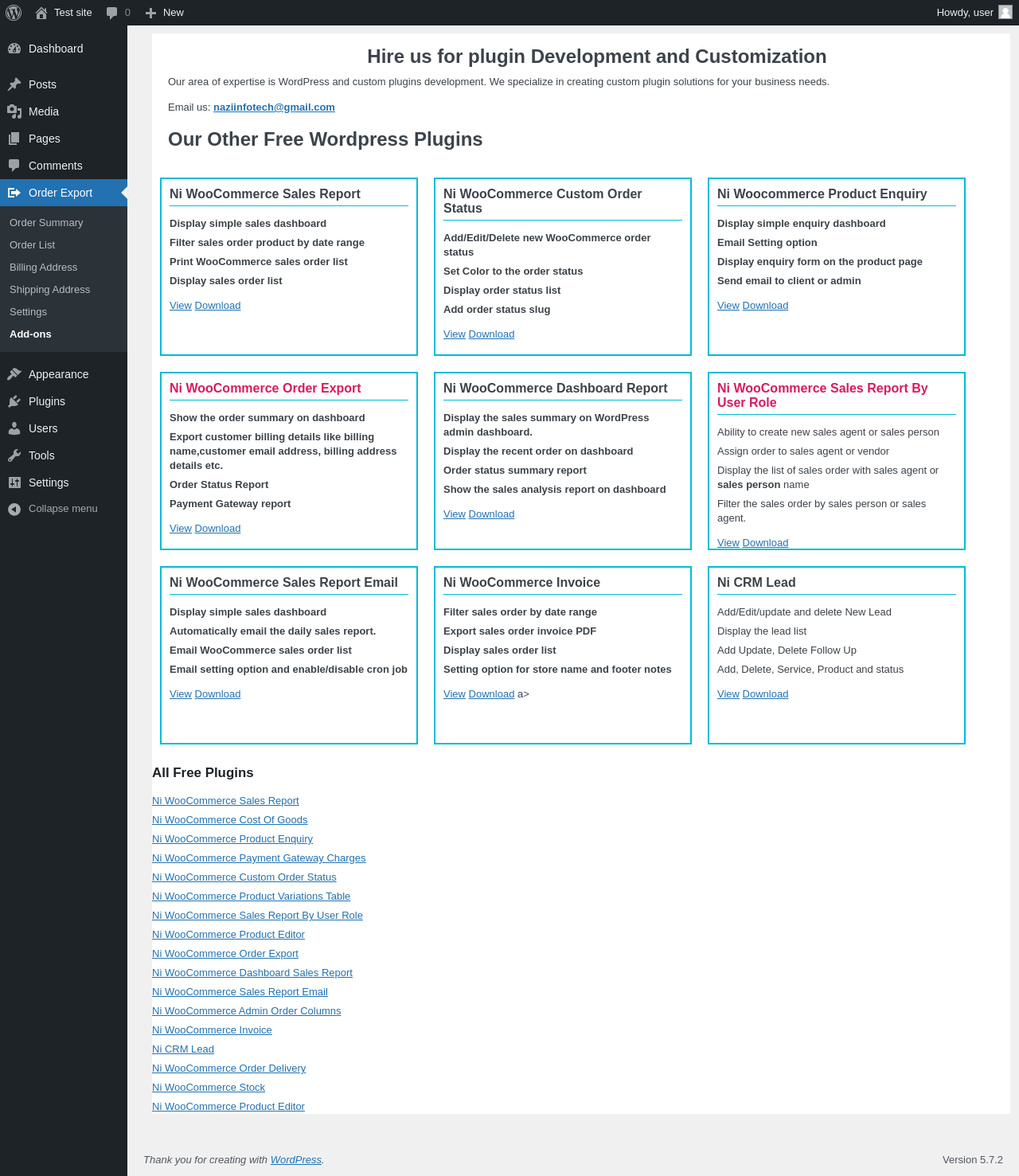Click the Comments speech bubble sidebar icon

(14, 166)
